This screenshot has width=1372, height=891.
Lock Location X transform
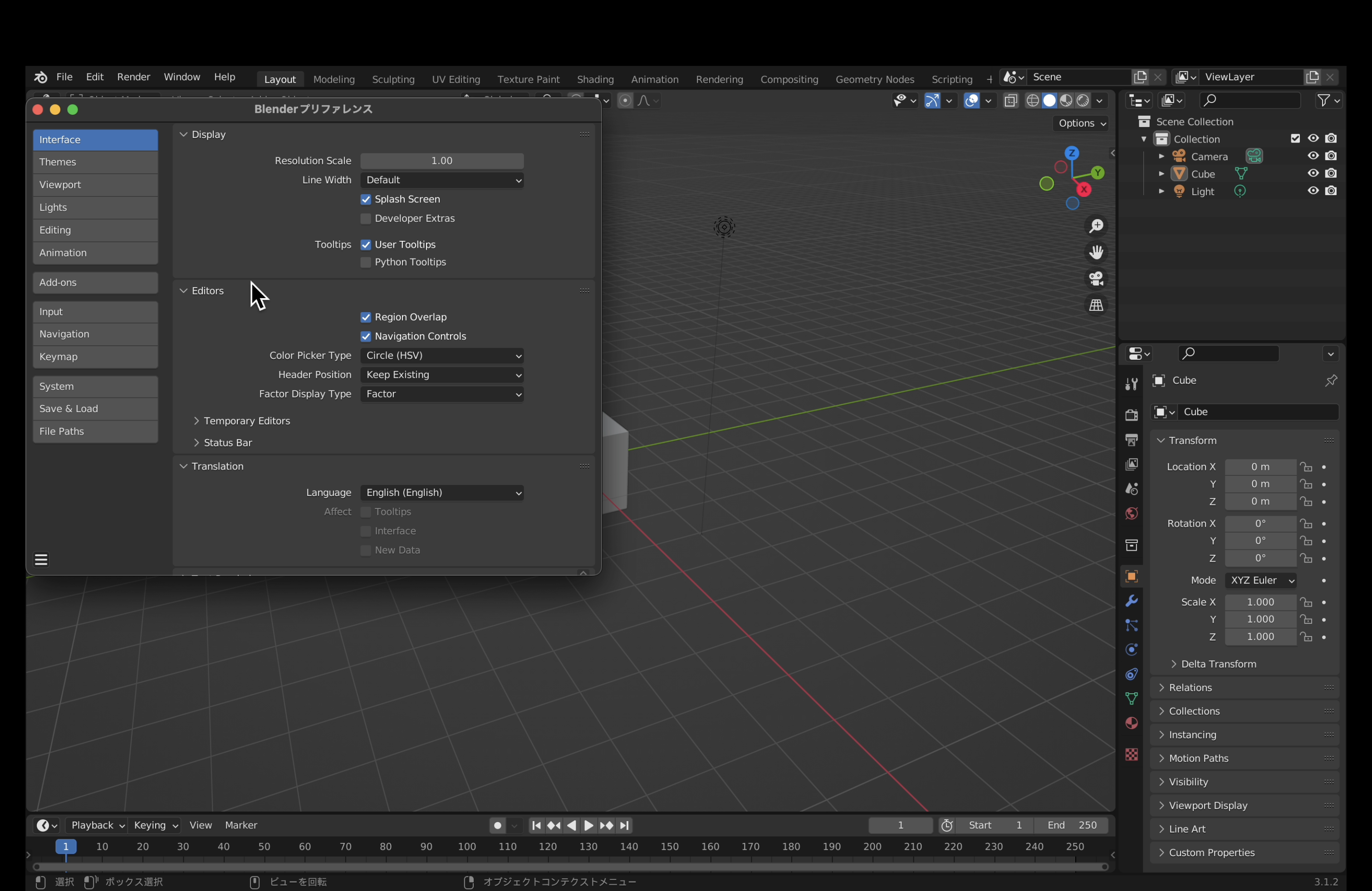pos(1306,467)
